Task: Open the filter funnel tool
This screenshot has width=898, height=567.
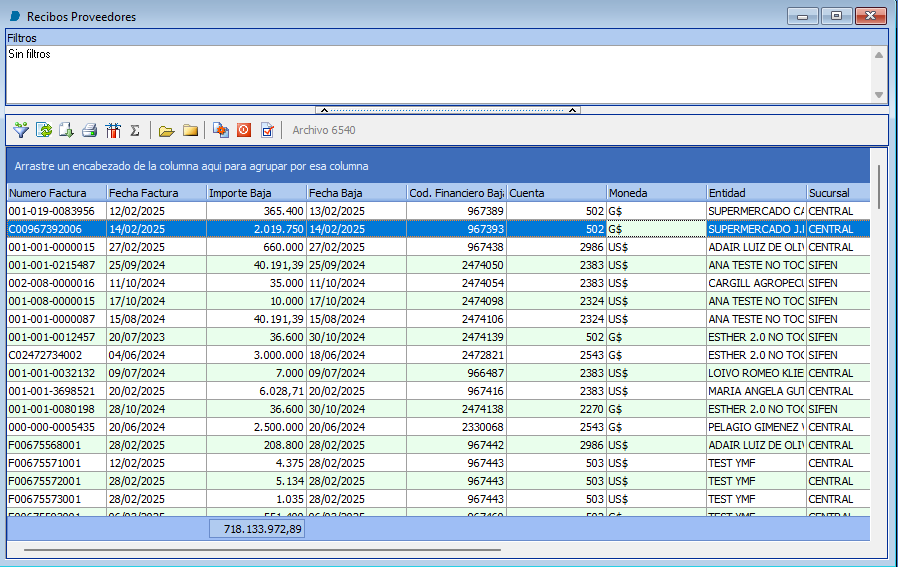Action: coord(21,130)
